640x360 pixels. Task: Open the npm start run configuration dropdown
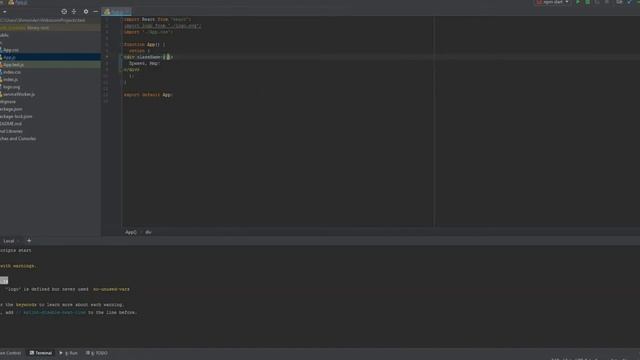click(553, 2)
